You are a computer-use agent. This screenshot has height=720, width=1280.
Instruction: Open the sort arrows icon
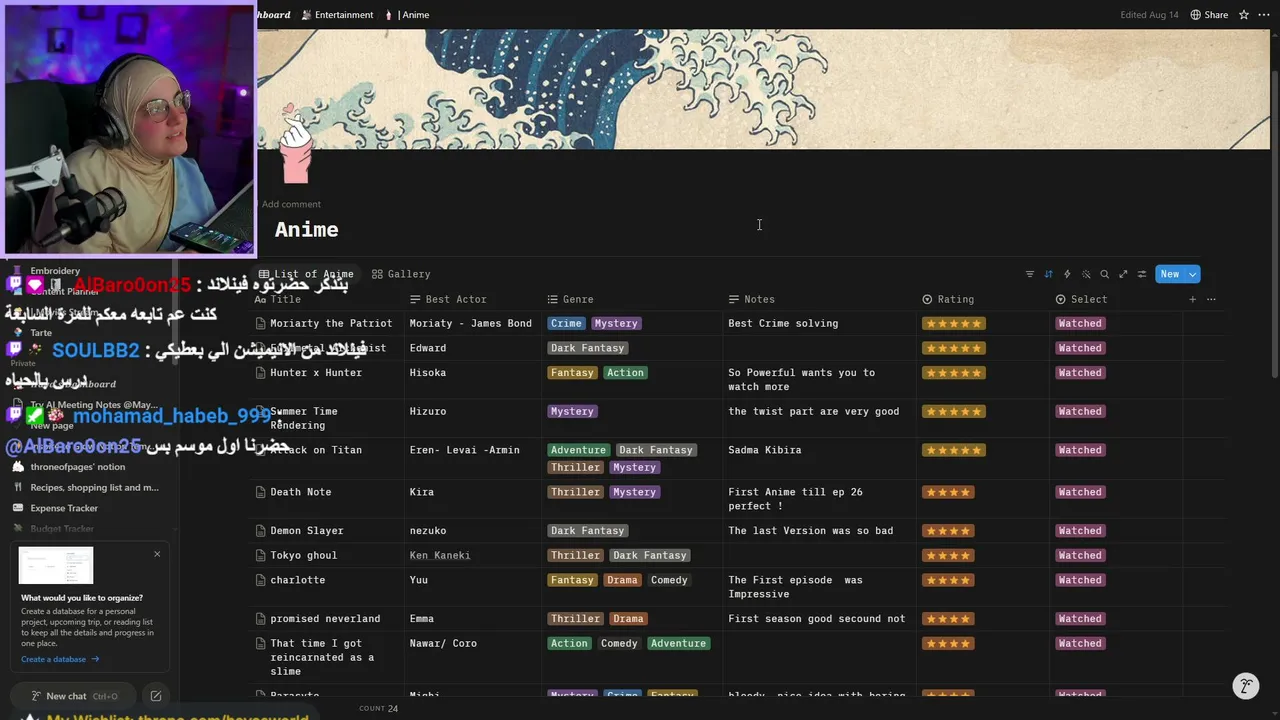point(1048,274)
